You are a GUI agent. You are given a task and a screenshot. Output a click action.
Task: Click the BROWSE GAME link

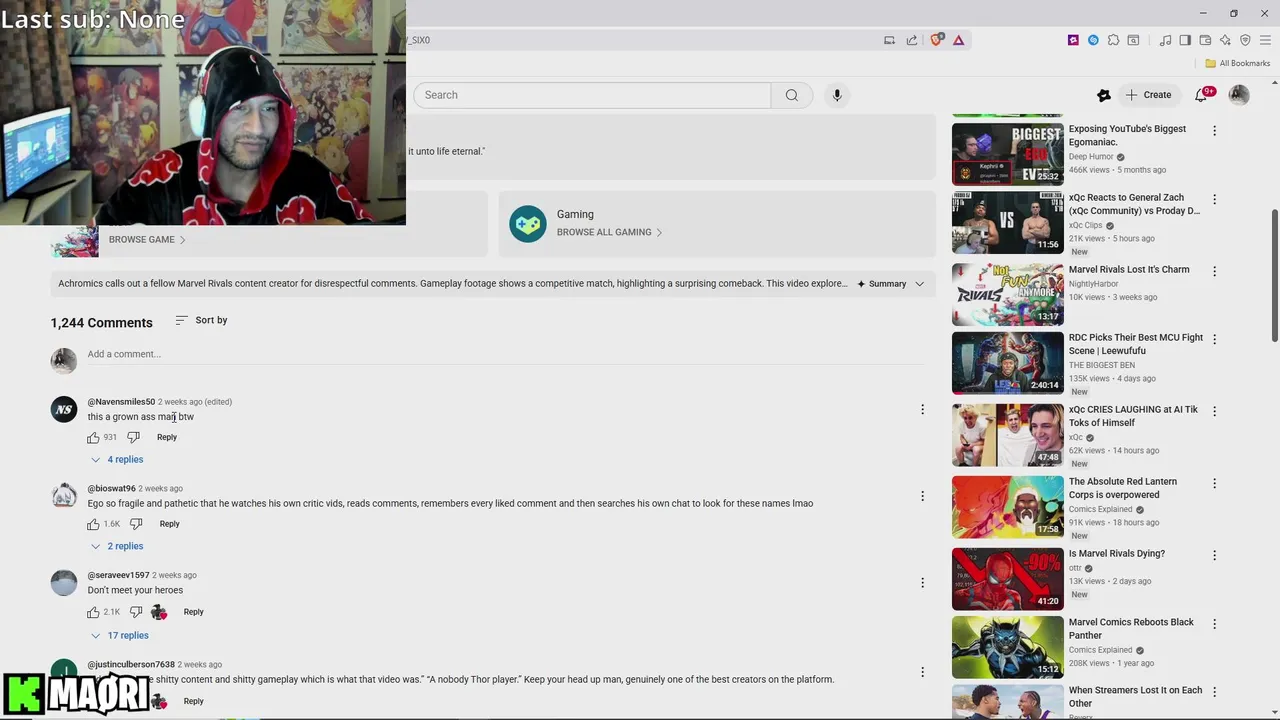147,240
